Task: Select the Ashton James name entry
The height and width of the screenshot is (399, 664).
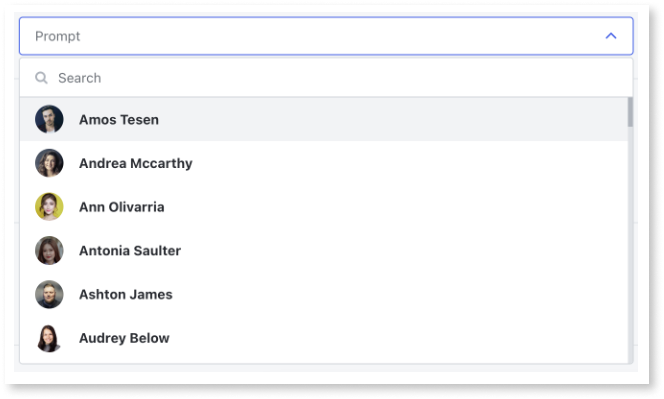Action: [126, 294]
